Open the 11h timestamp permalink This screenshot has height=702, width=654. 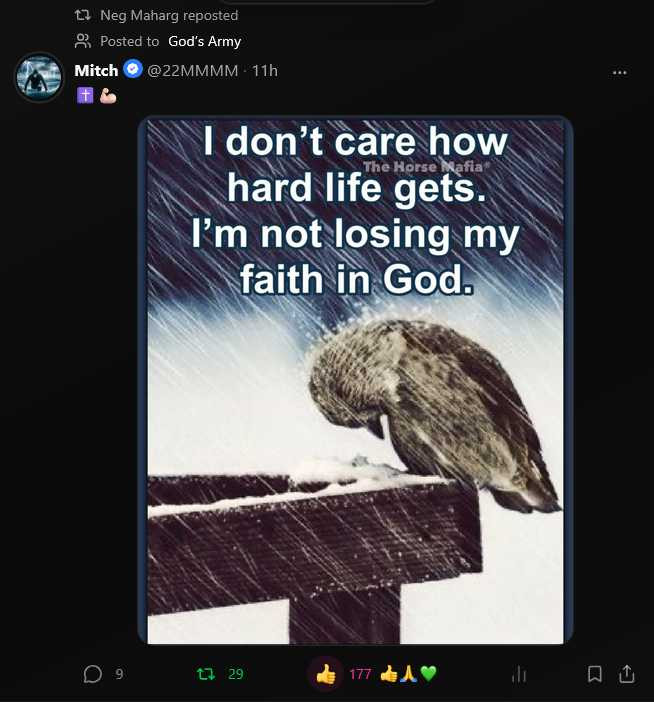[265, 70]
